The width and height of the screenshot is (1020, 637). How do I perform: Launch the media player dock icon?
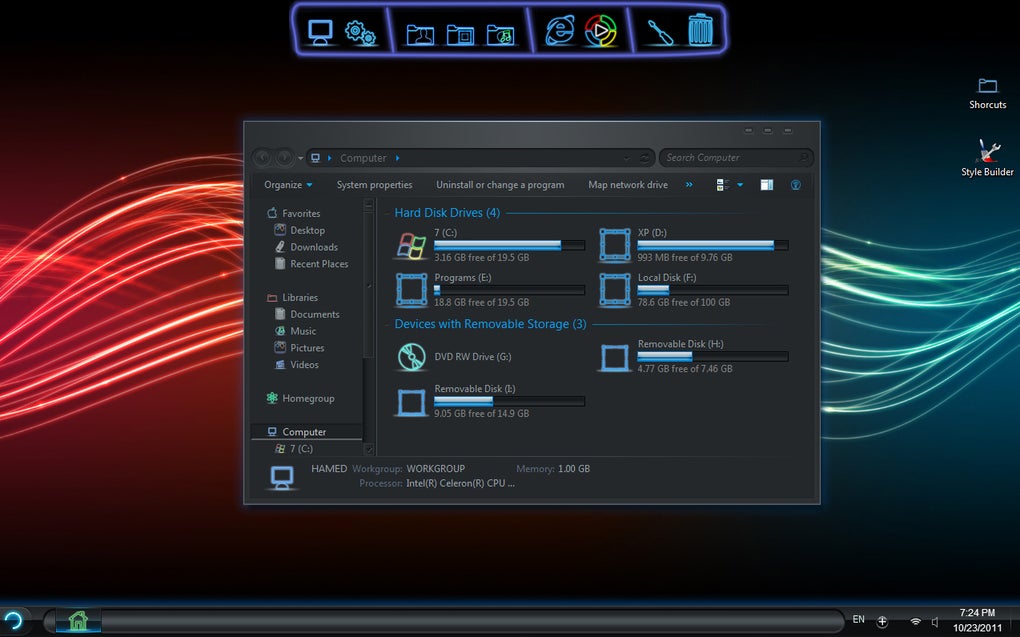(599, 32)
